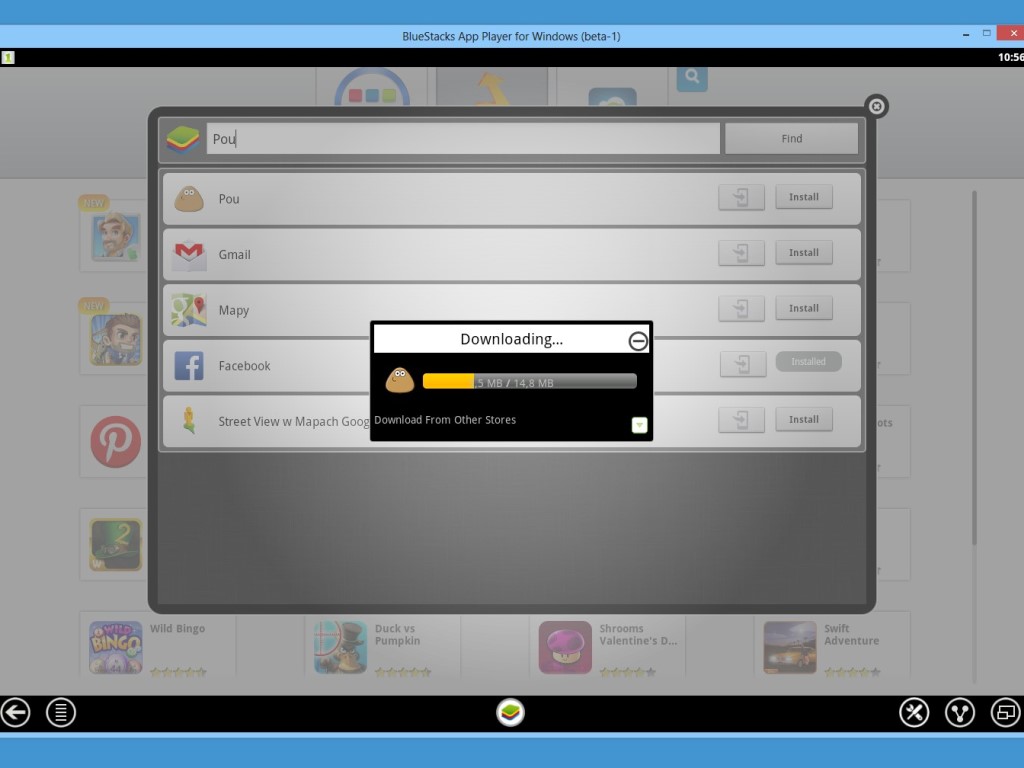1024x768 pixels.
Task: Click the Gmail envelope icon
Action: pyautogui.click(x=189, y=254)
